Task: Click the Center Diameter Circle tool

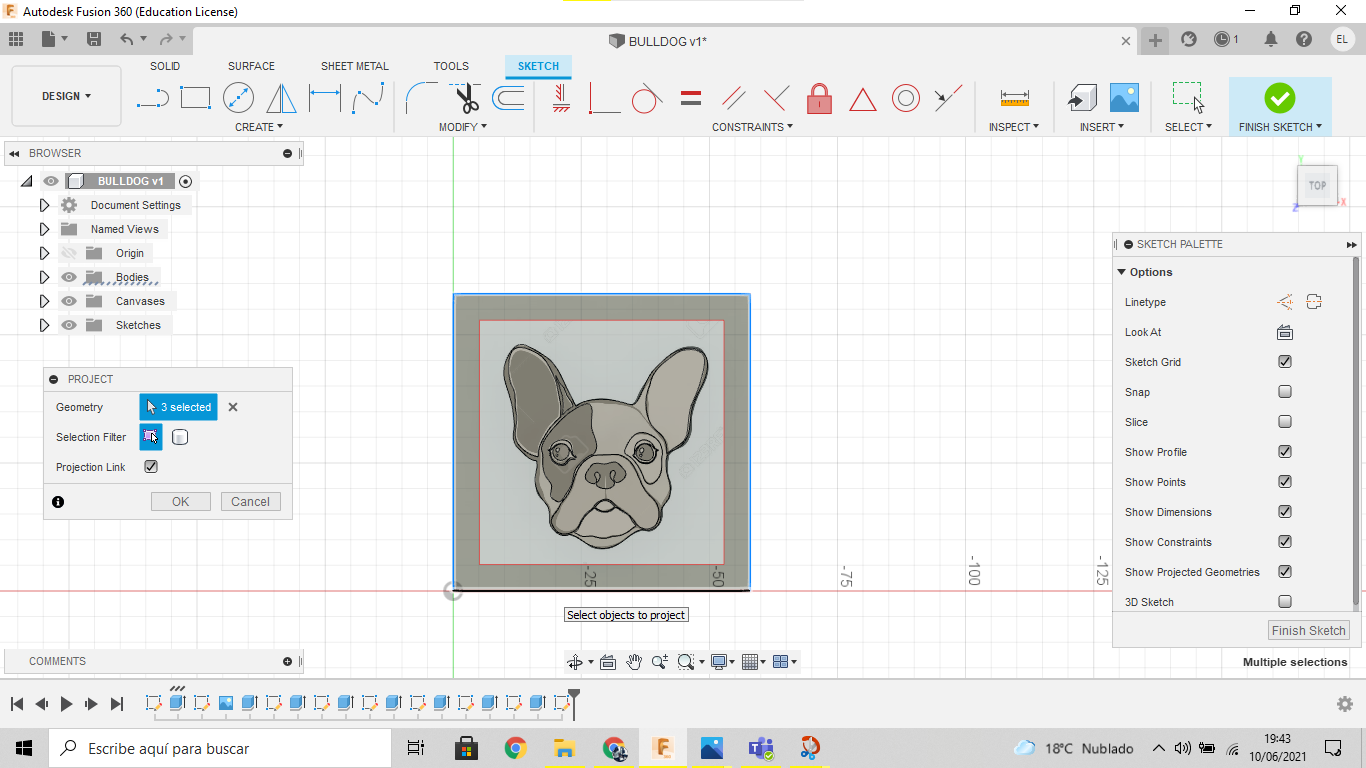Action: [x=238, y=98]
